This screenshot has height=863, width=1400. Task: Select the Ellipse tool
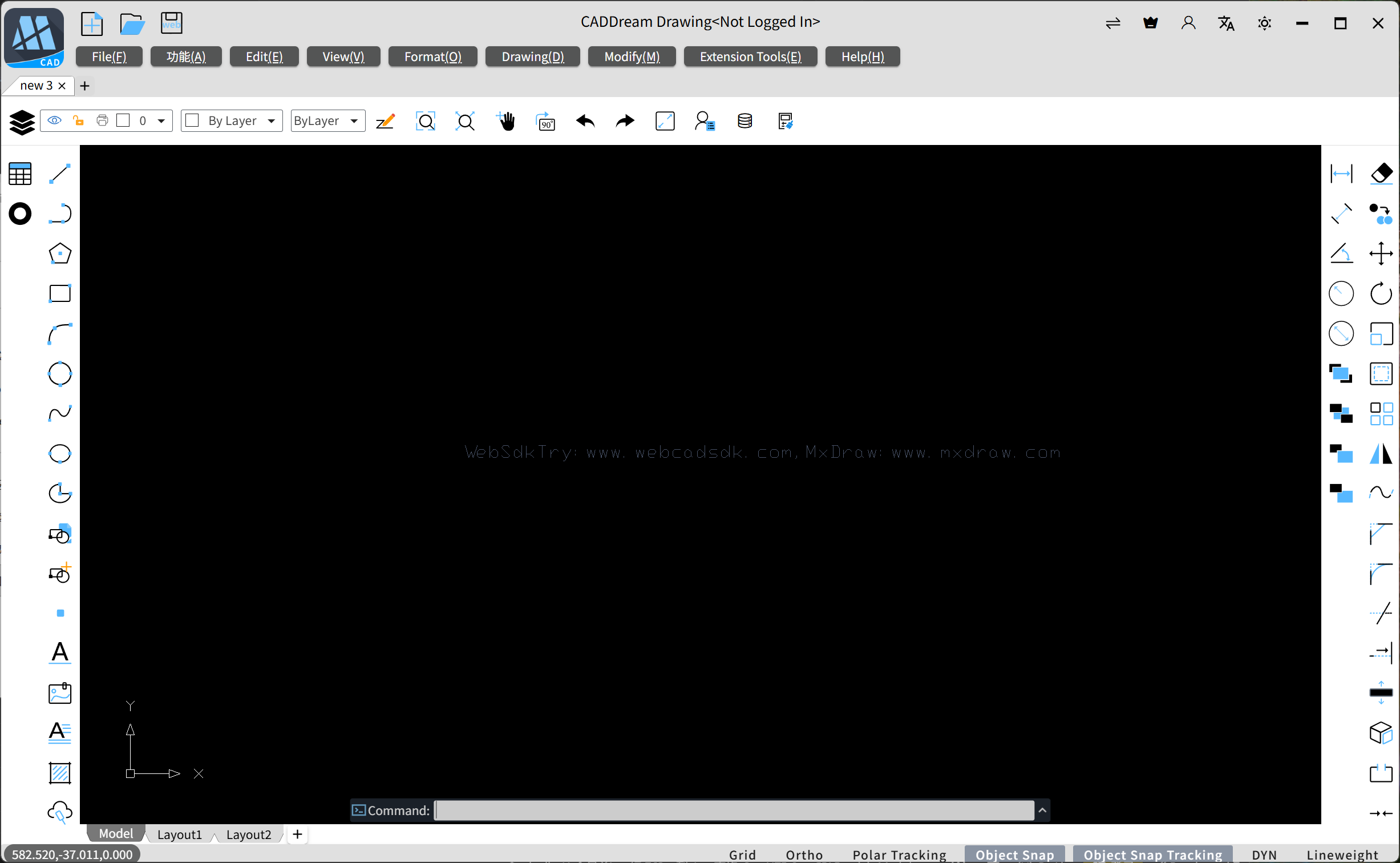click(x=60, y=454)
